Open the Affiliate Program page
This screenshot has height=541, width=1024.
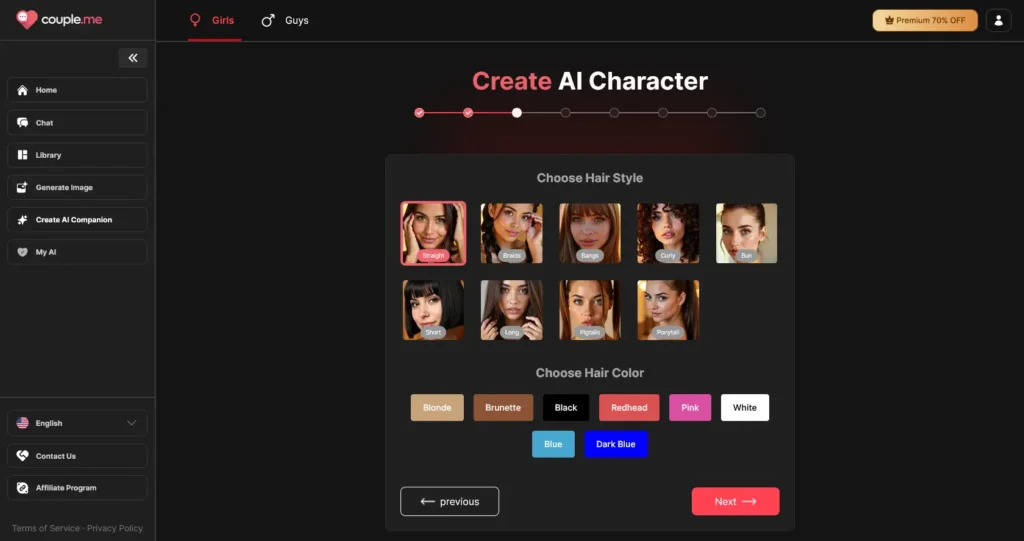pos(77,488)
